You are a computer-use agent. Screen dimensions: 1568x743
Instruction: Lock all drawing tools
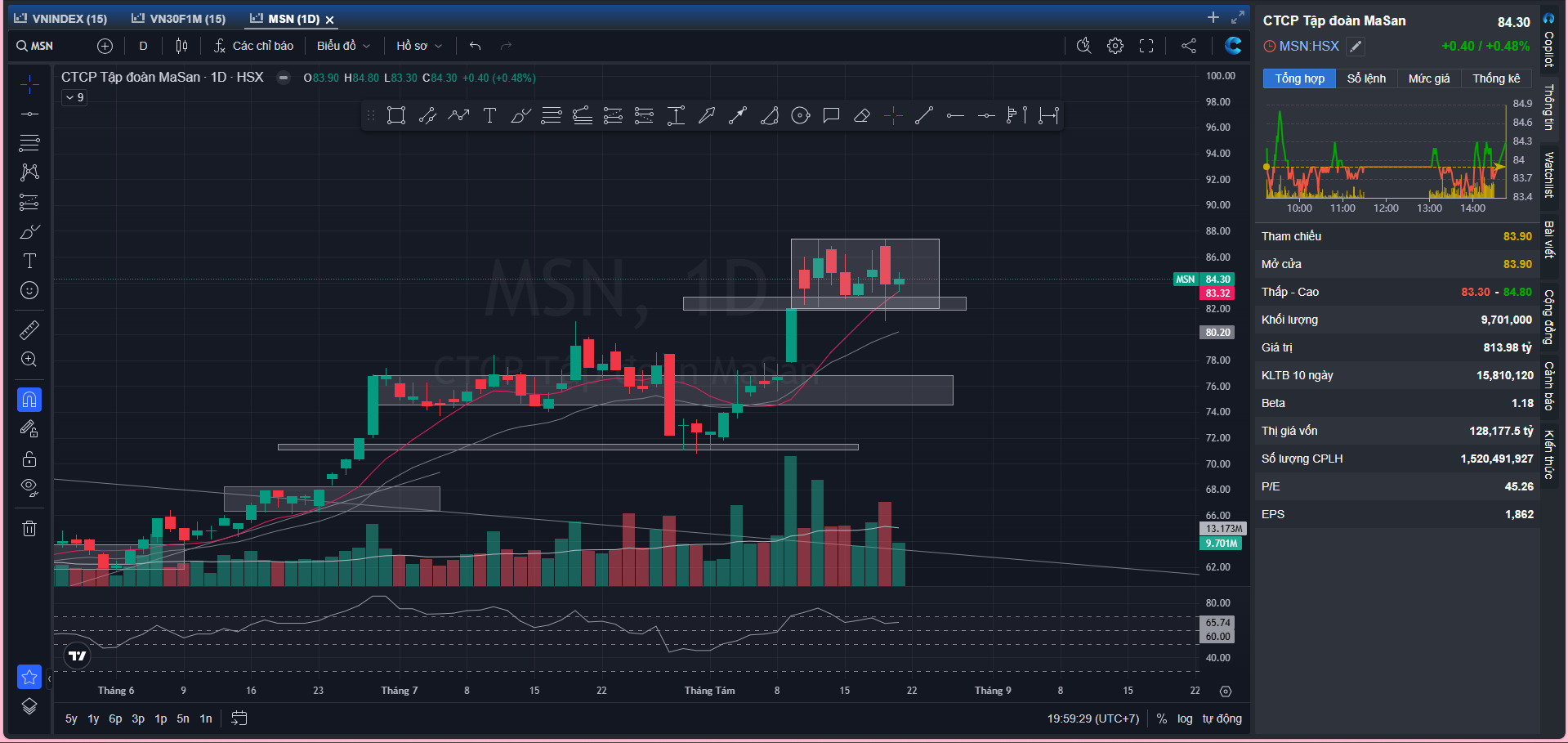(x=29, y=459)
